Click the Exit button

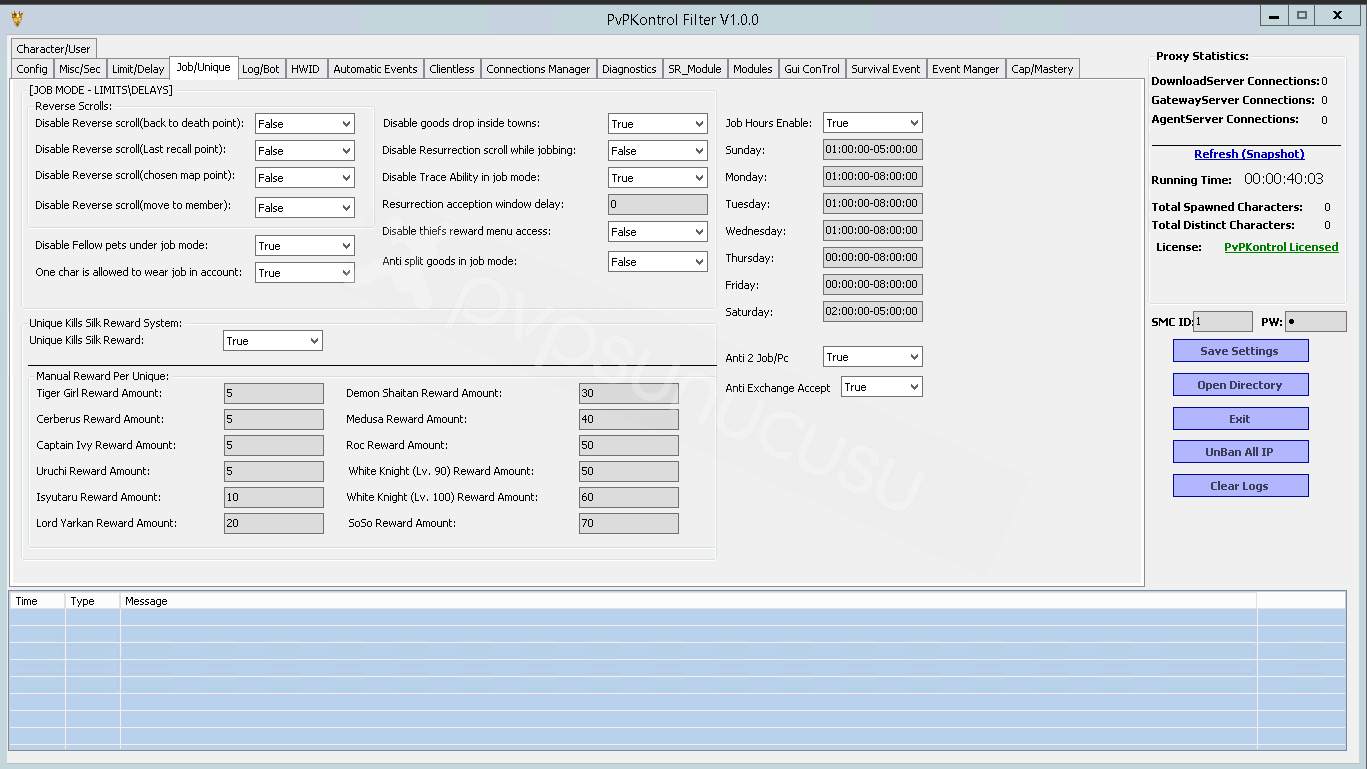point(1240,419)
